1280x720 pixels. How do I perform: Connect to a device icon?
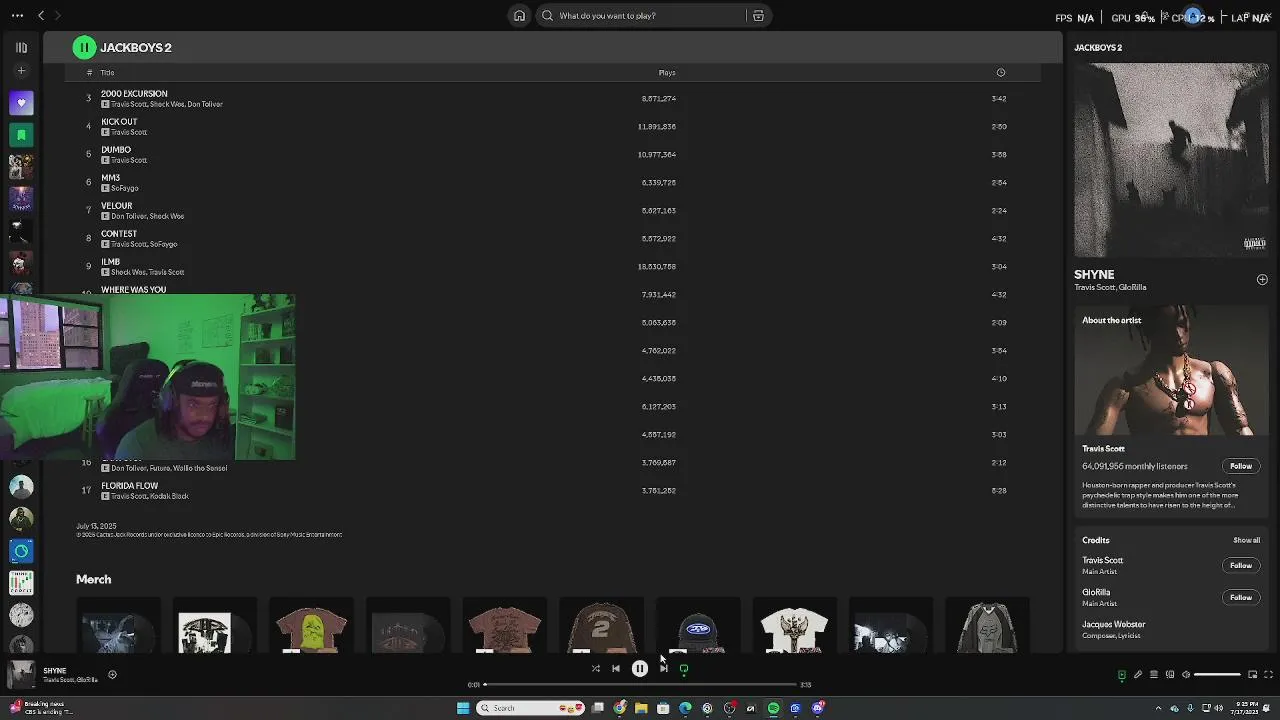tap(1170, 675)
